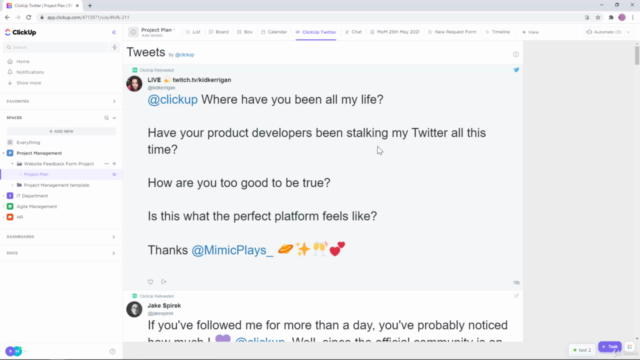Image resolution: width=640 pixels, height=360 pixels.
Task: Open help via the question mark icon
Action: 112,351
